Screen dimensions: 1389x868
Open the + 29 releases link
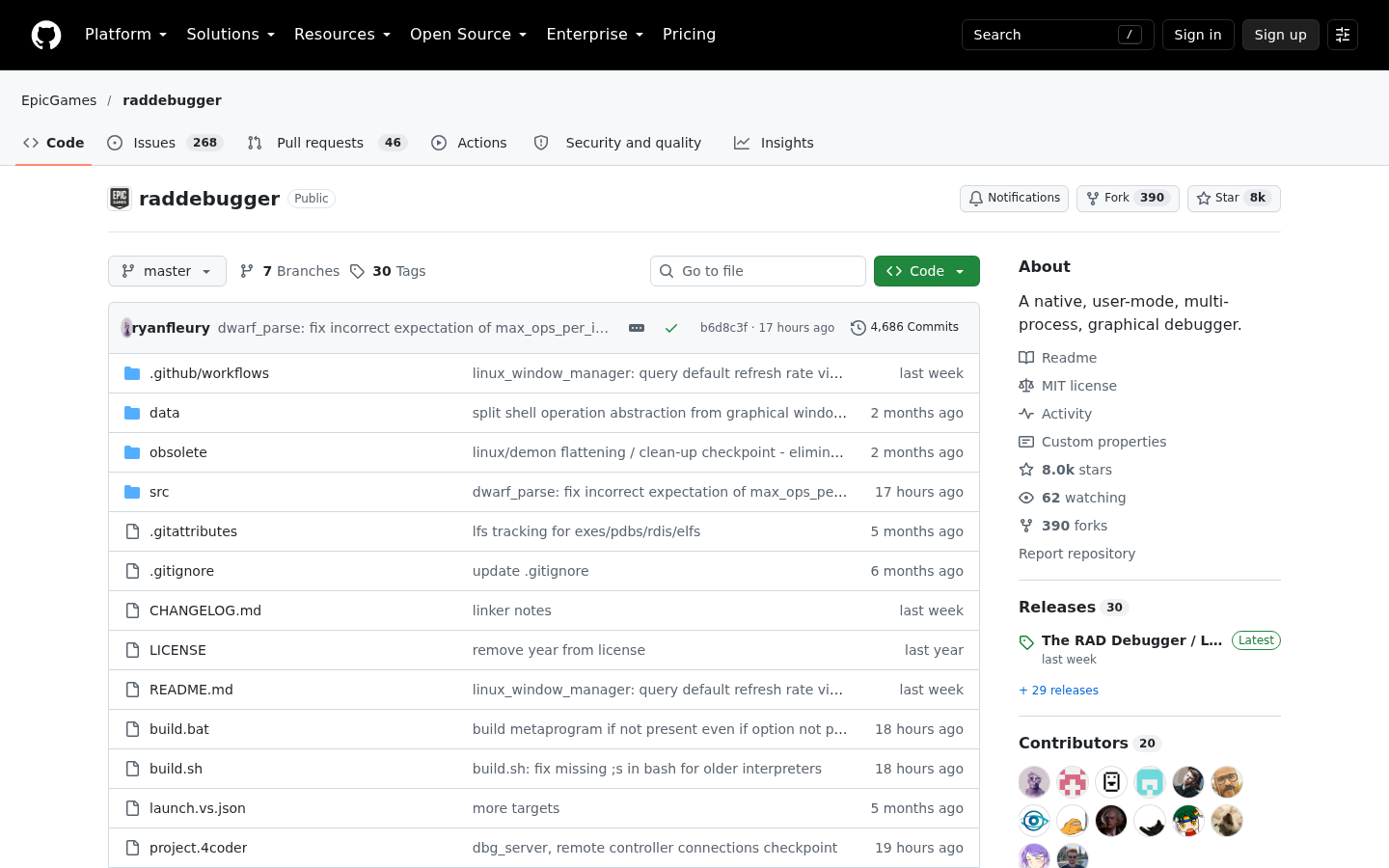click(1058, 691)
